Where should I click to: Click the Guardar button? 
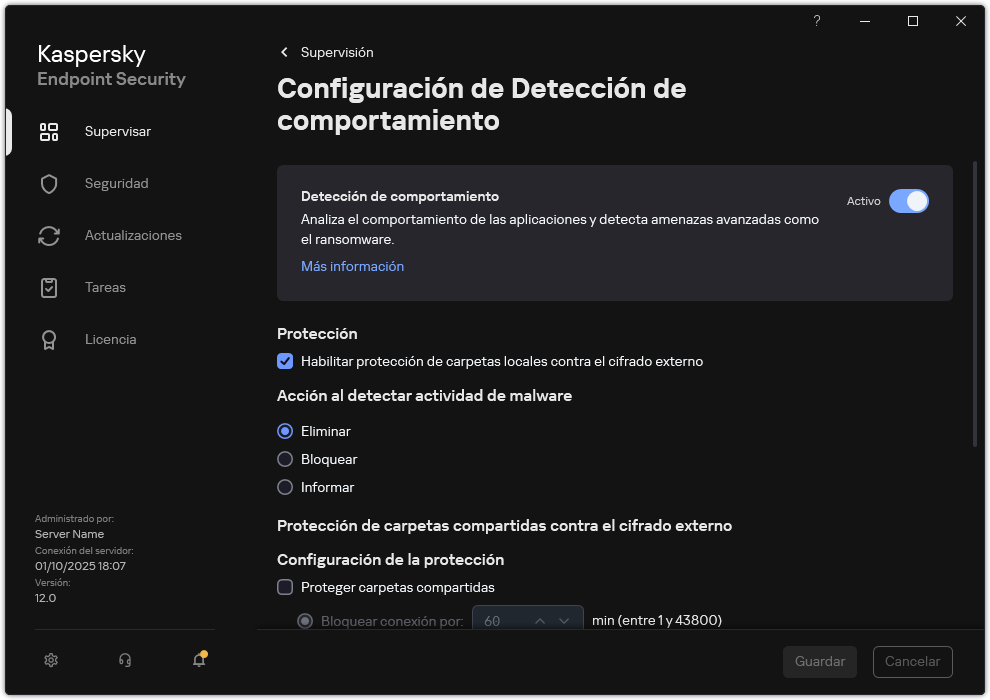(819, 661)
